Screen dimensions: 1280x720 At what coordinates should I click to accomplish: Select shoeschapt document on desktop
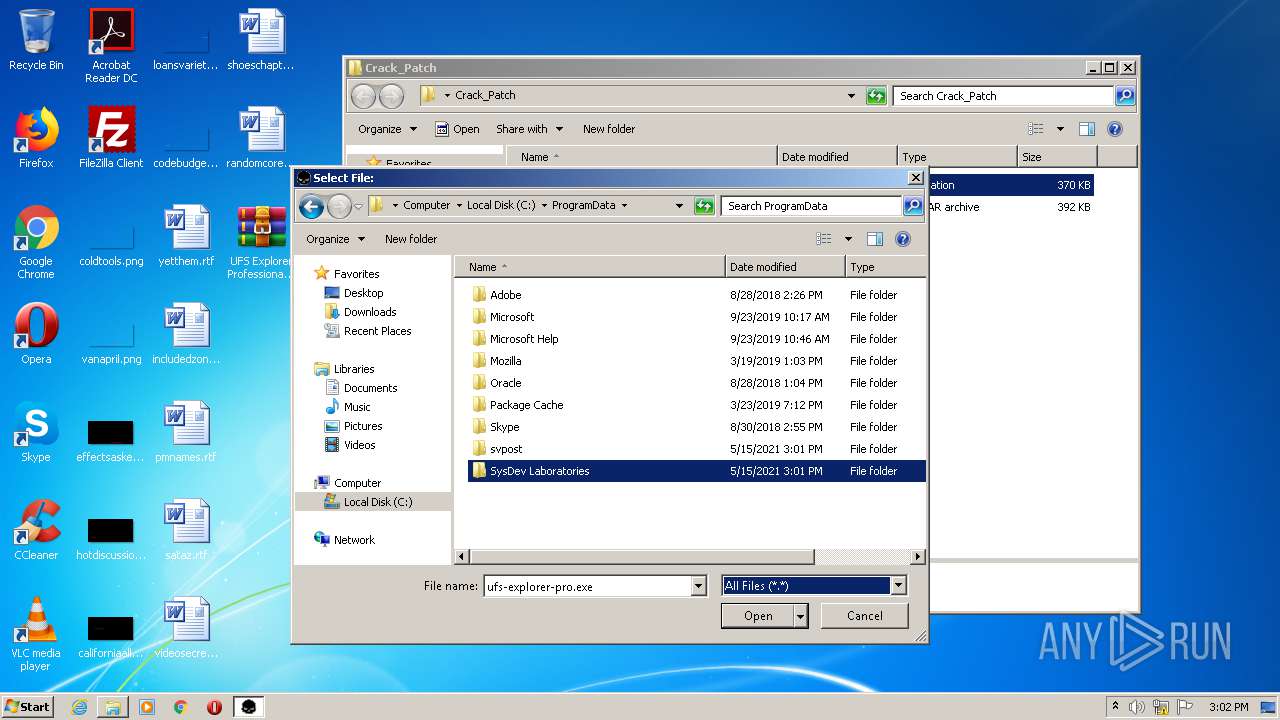pos(261,40)
